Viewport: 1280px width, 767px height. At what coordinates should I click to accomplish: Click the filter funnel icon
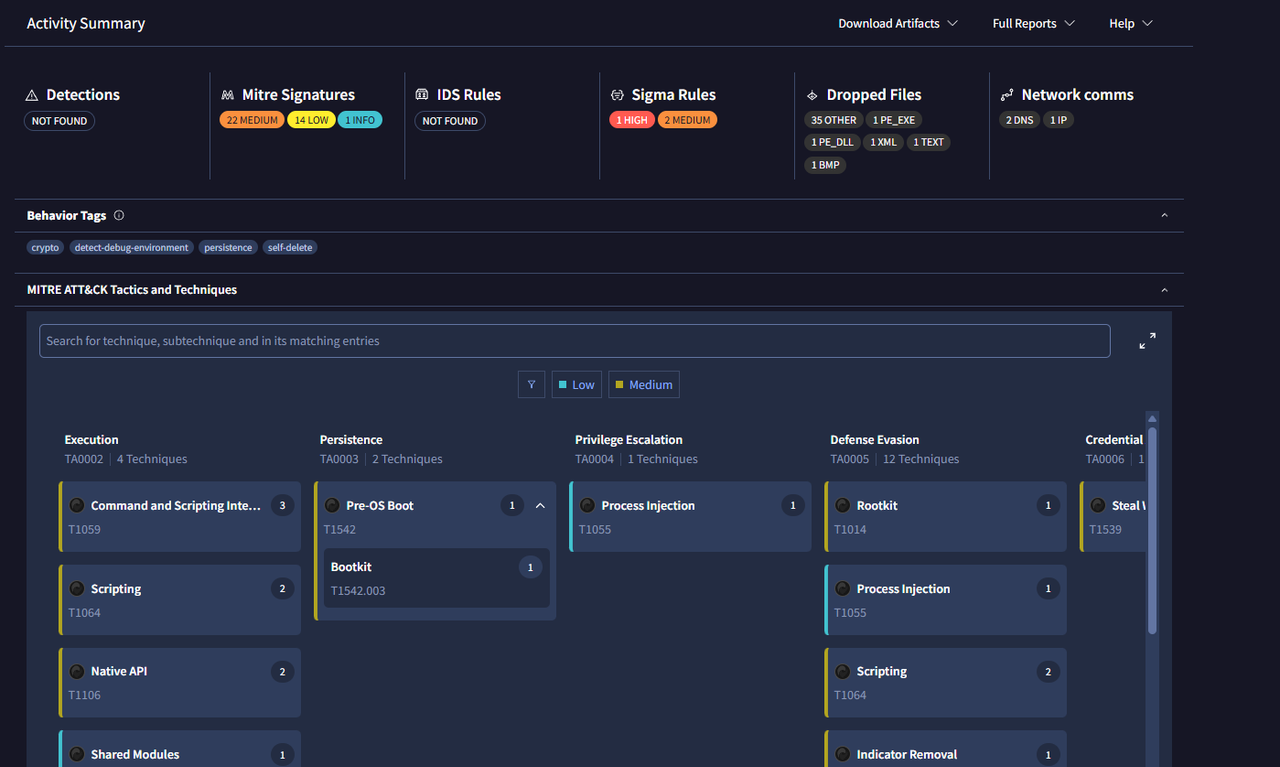click(531, 384)
